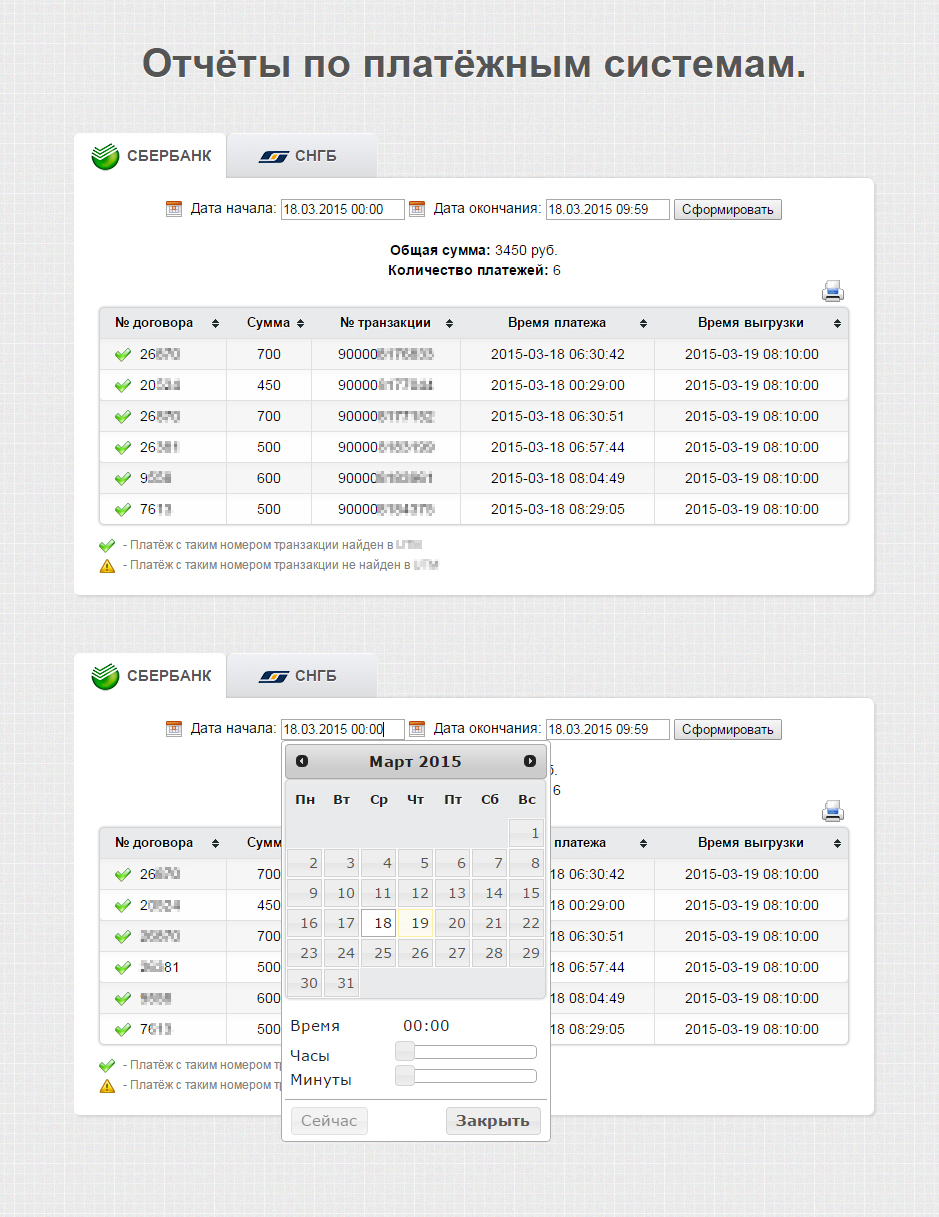Click 'Количество платежей: 6' in first report
This screenshot has width=939, height=1217.
tap(474, 270)
